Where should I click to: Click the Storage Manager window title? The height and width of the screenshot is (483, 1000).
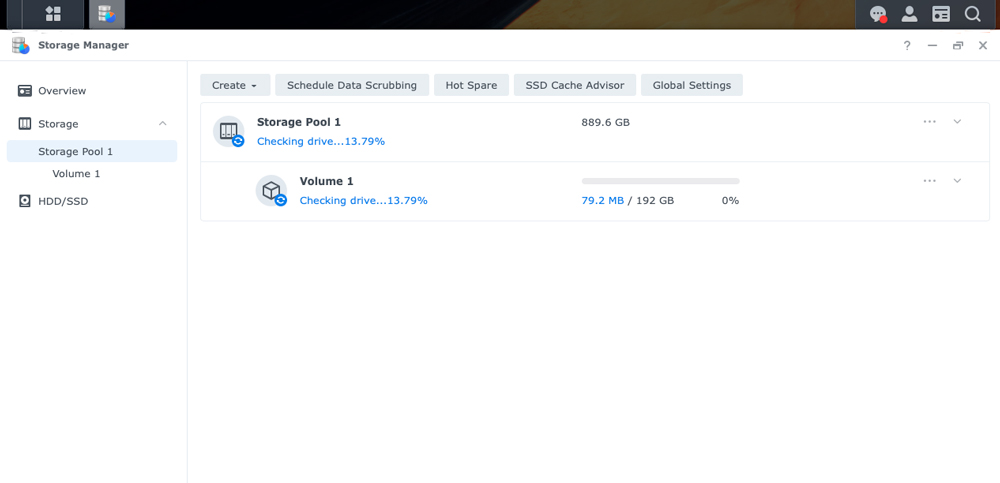pyautogui.click(x=84, y=45)
